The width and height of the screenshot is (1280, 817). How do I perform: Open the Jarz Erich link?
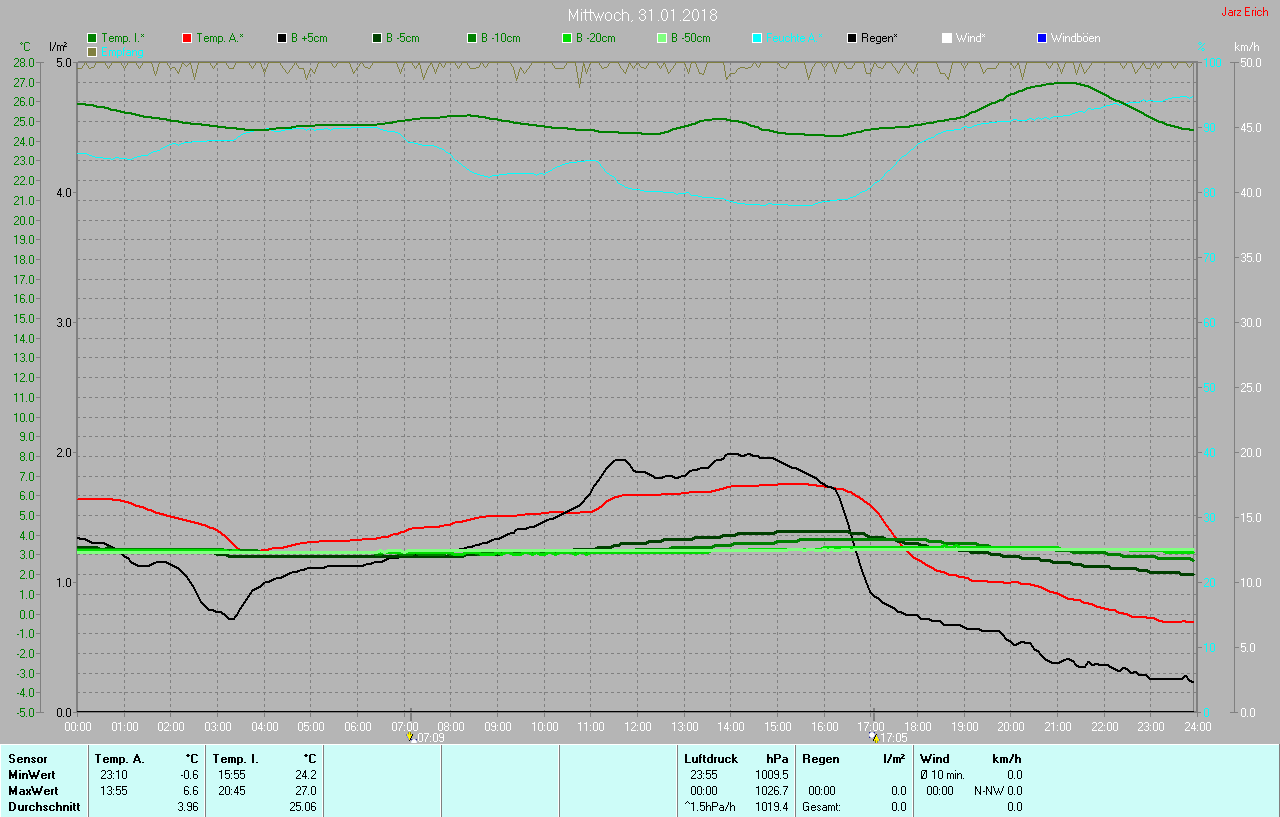[x=1244, y=12]
